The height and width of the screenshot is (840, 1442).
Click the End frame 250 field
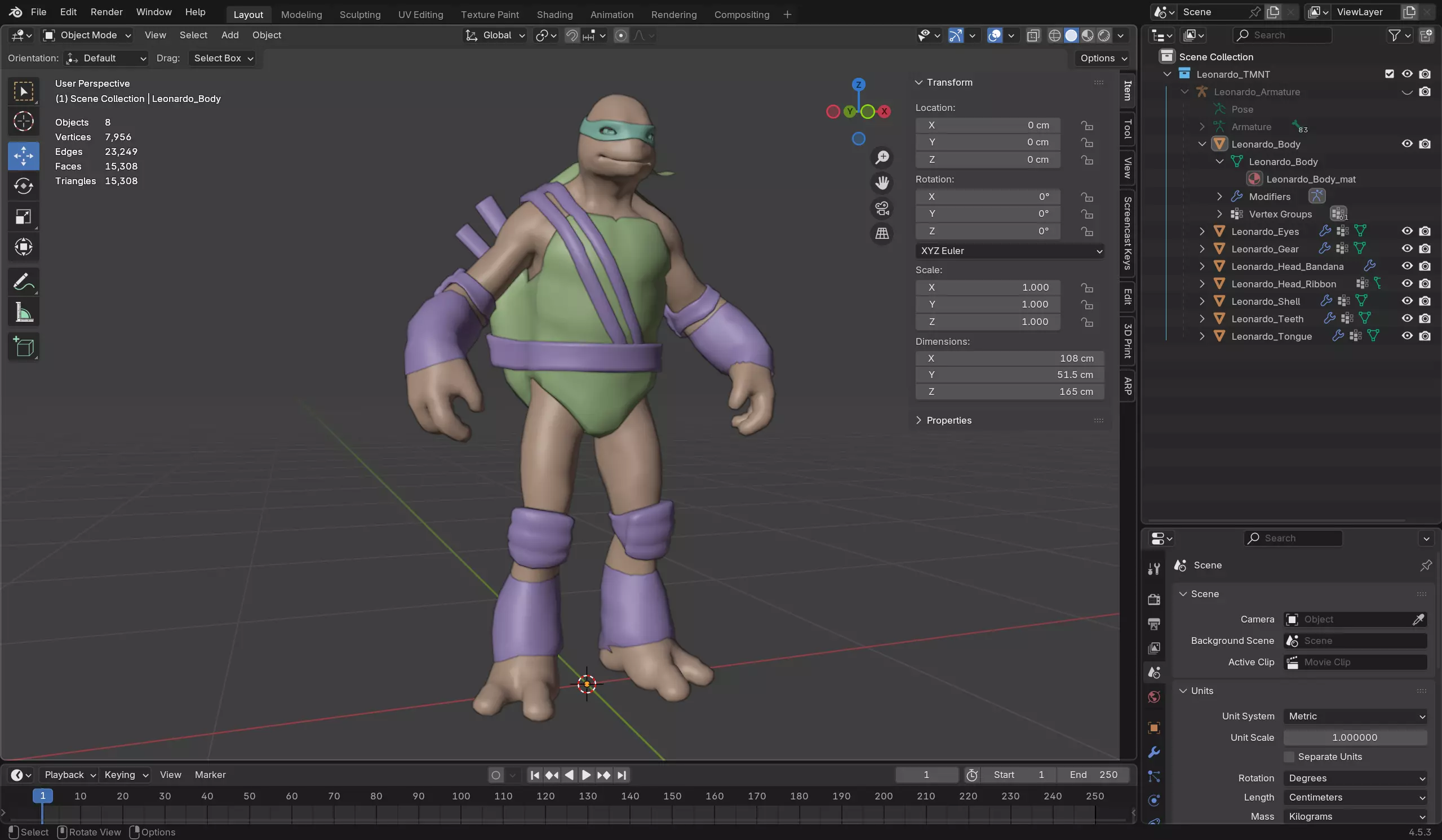[1094, 775]
